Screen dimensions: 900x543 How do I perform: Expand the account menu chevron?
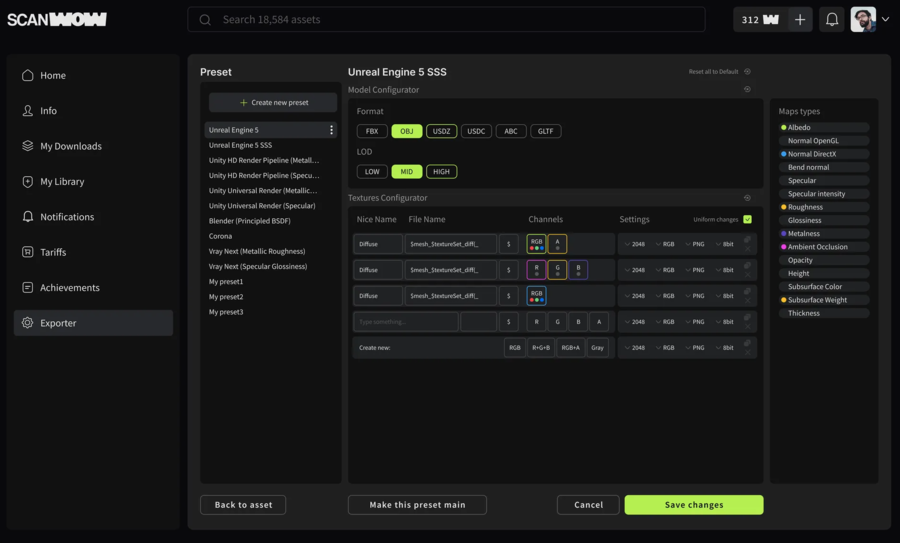886,20
